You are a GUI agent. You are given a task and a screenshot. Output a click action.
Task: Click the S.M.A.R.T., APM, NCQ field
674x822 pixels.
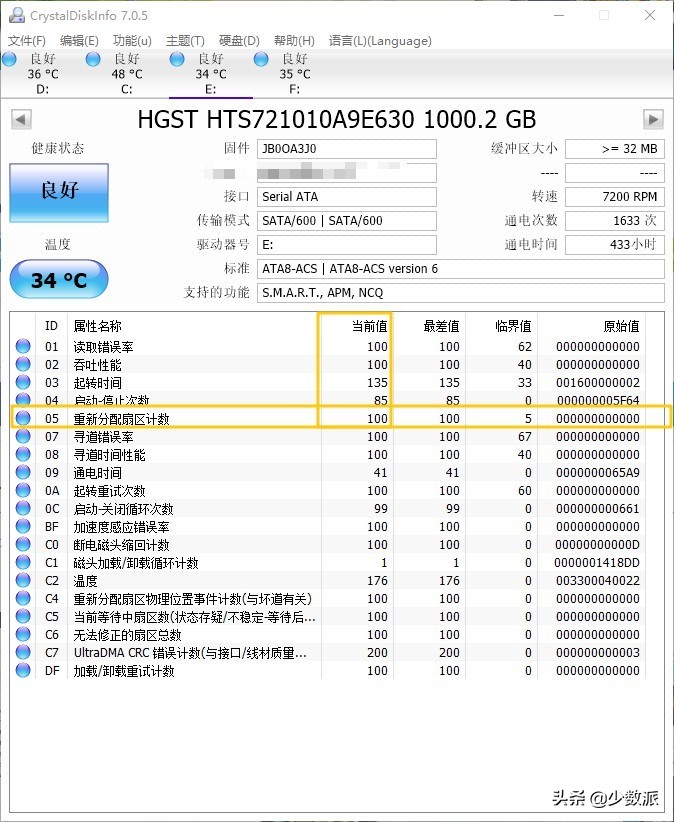click(460, 293)
